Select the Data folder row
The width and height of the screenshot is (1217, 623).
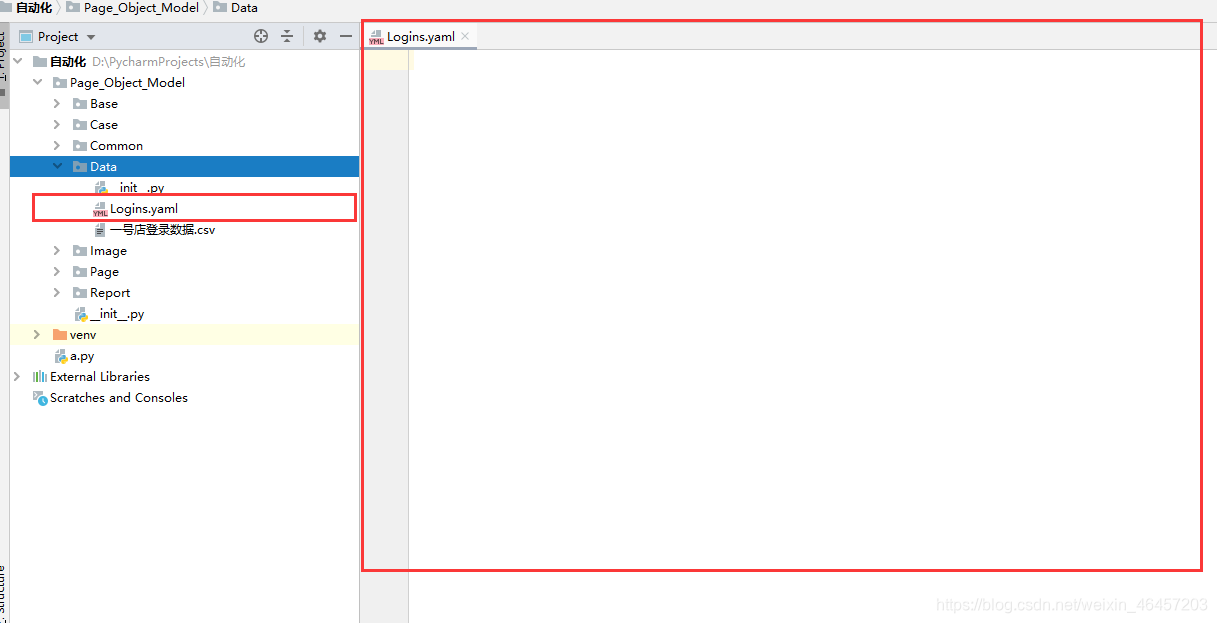(x=184, y=167)
